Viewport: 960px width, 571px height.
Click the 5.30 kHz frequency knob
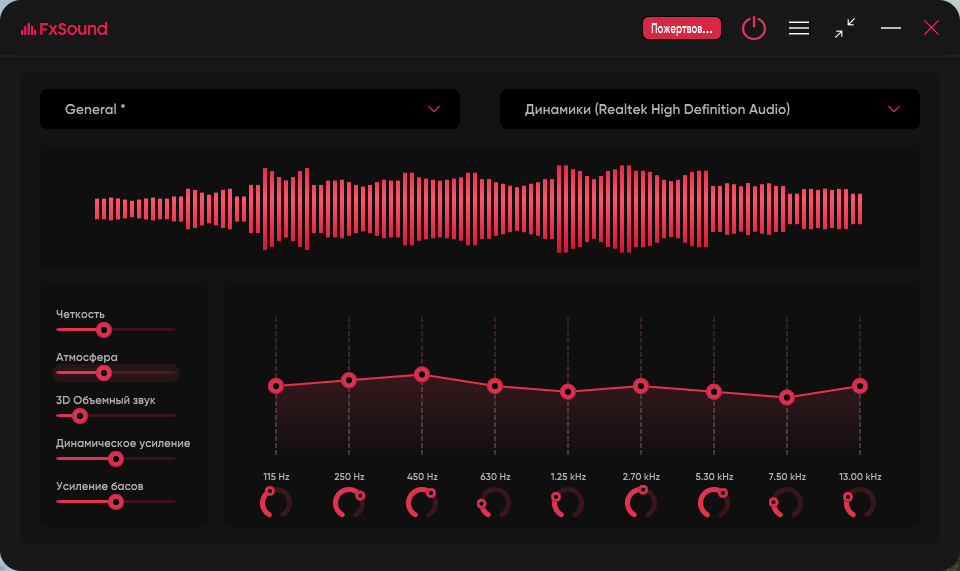coord(714,502)
